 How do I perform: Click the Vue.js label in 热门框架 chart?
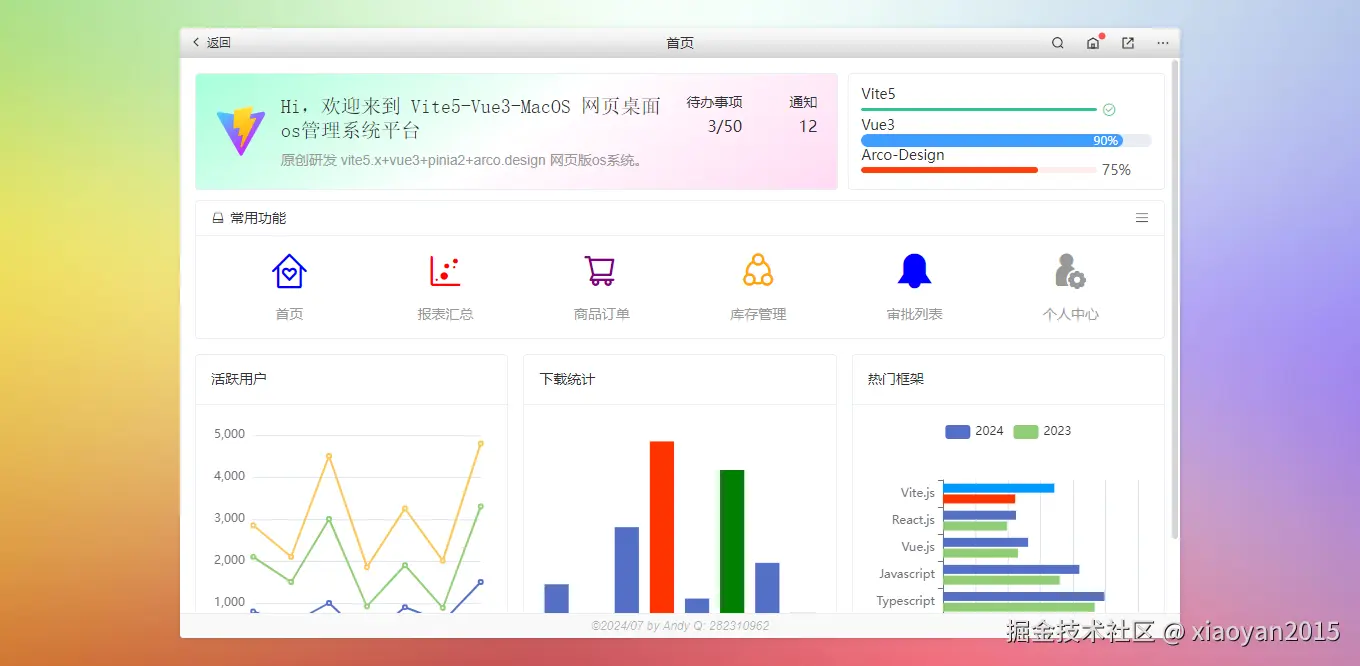918,547
